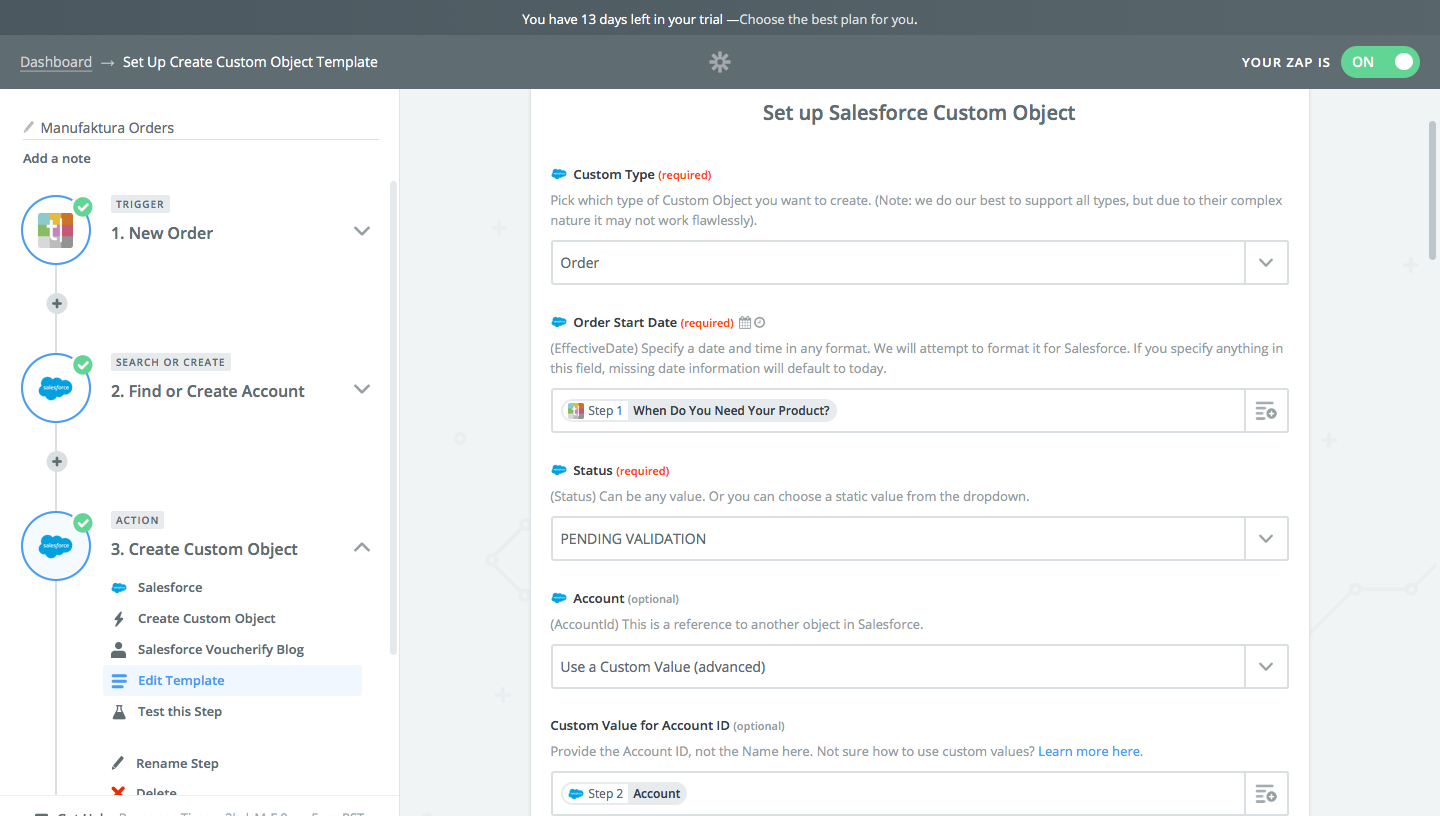Open the Custom Type dropdown
Image resolution: width=1440 pixels, height=816 pixels.
1266,263
